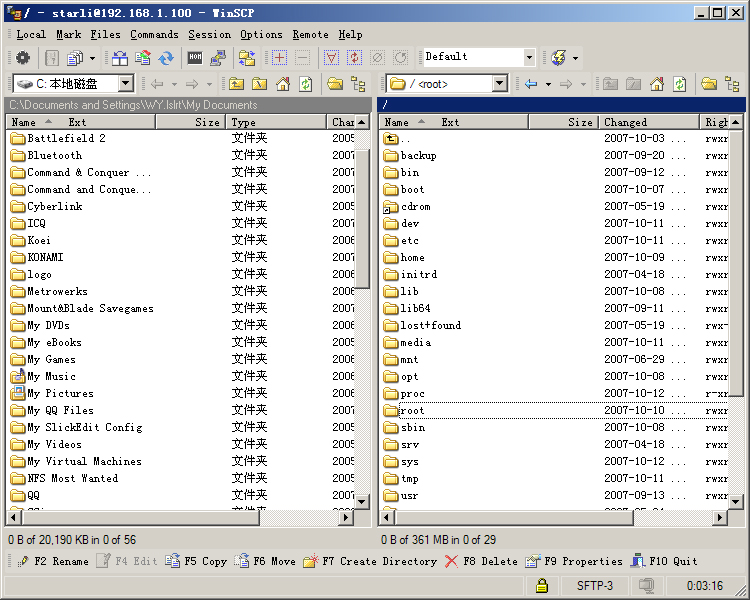Screen dimensions: 750x600
Task: Open the Remote menu
Action: (310, 34)
